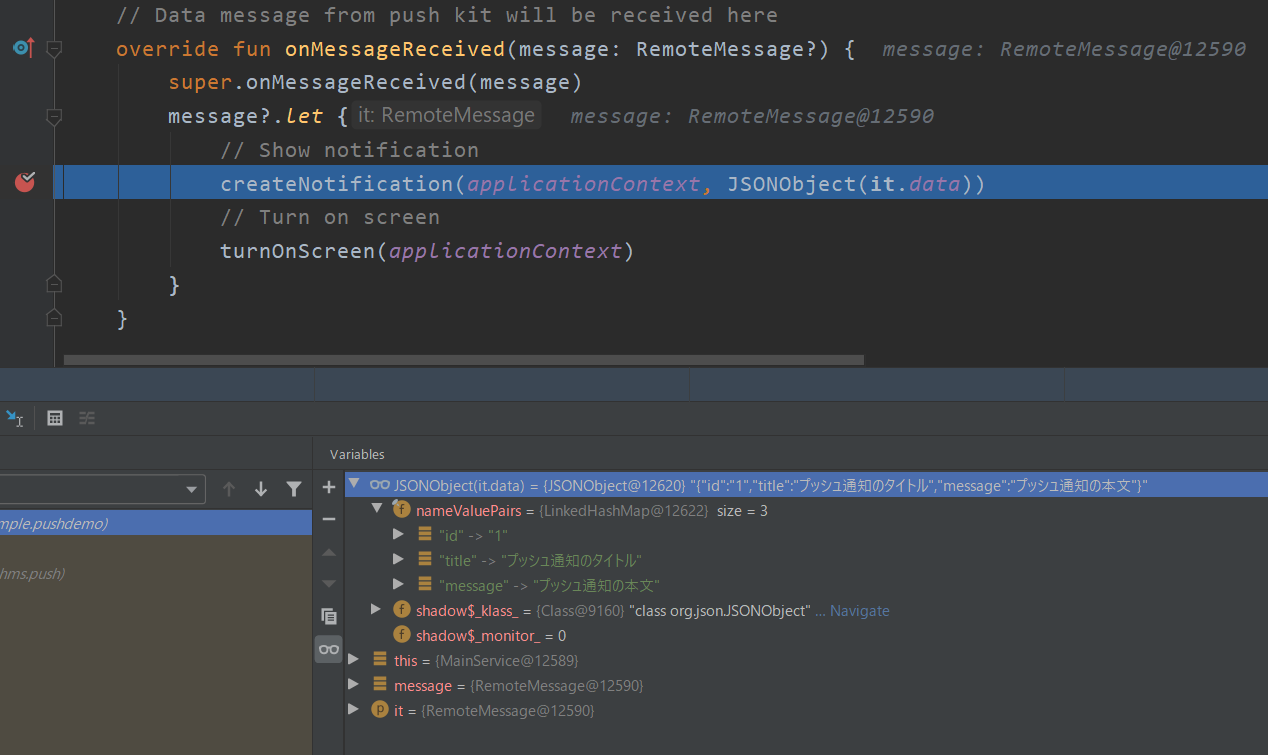Click the field icon next to shadow$_klass_

(x=402, y=610)
